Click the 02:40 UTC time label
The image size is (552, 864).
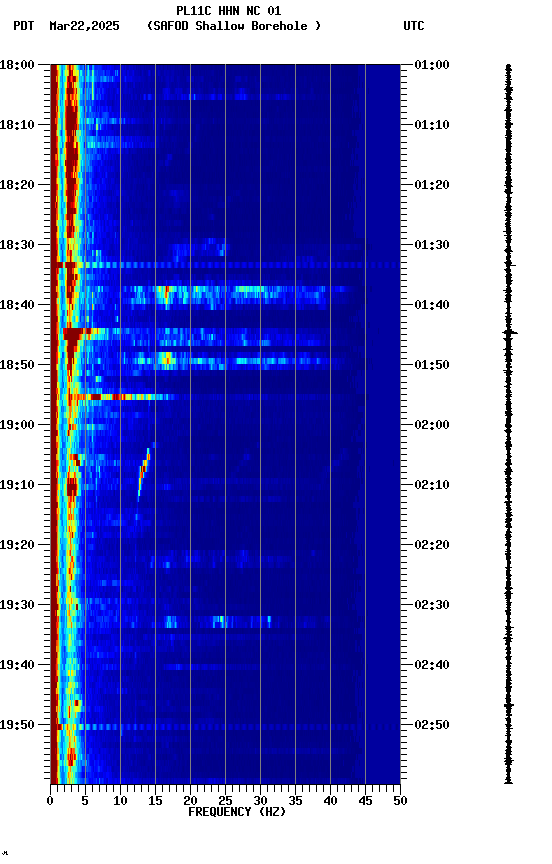pyautogui.click(x=432, y=666)
